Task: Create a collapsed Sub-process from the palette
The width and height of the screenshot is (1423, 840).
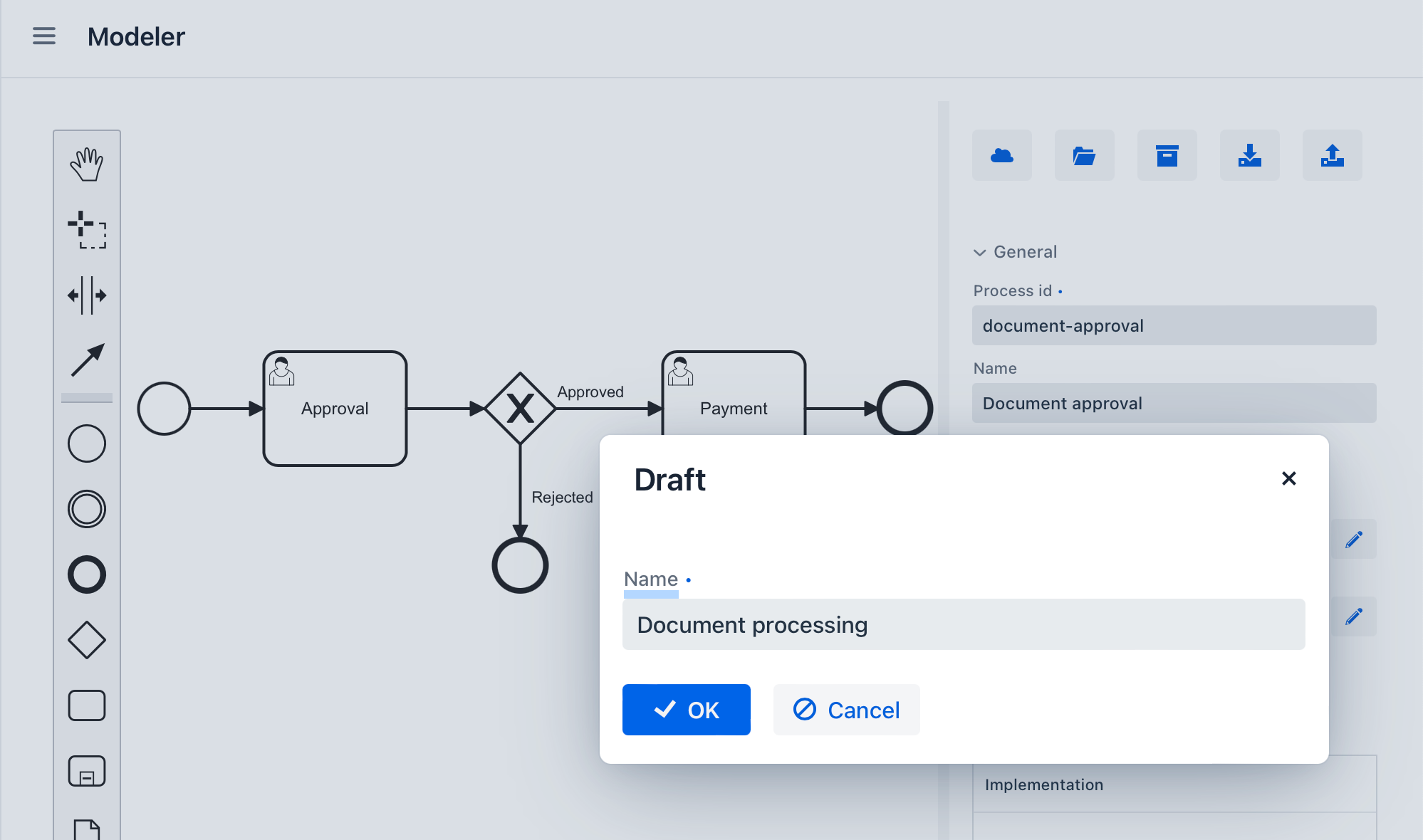Action: (x=87, y=771)
